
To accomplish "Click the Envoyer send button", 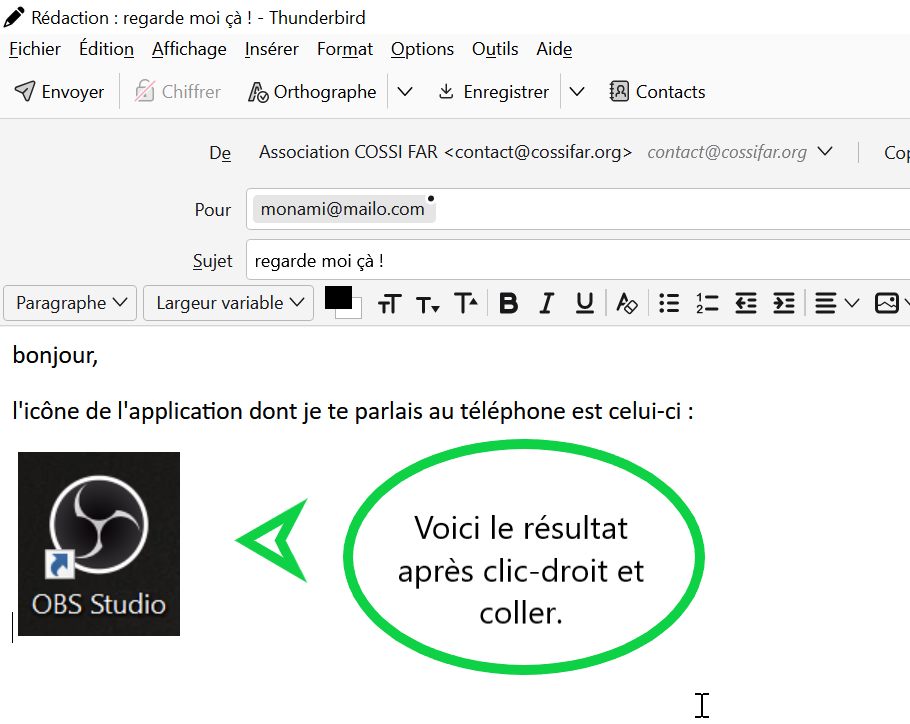I will [59, 92].
